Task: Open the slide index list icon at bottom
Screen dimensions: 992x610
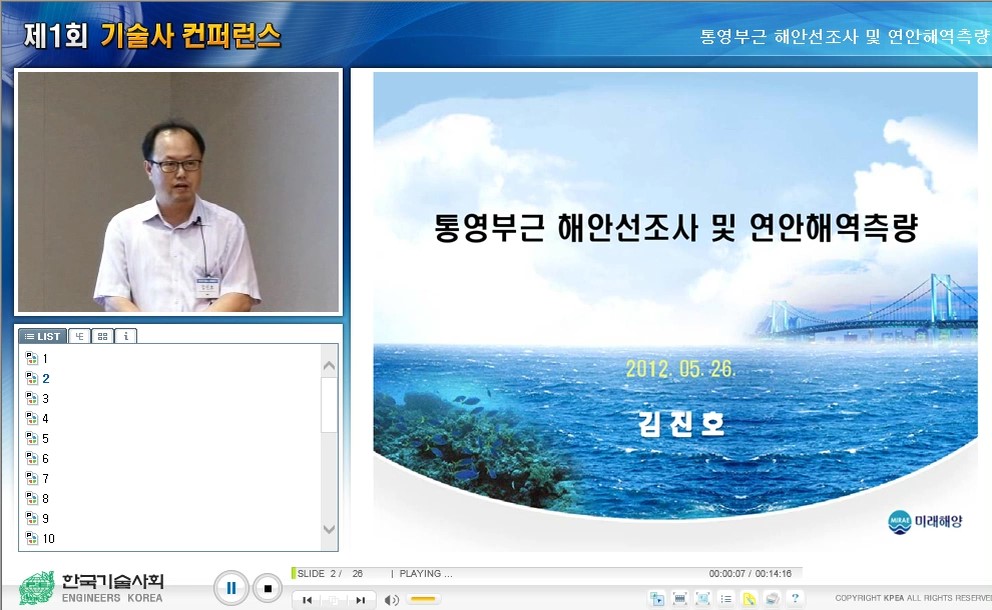Action: [x=725, y=598]
